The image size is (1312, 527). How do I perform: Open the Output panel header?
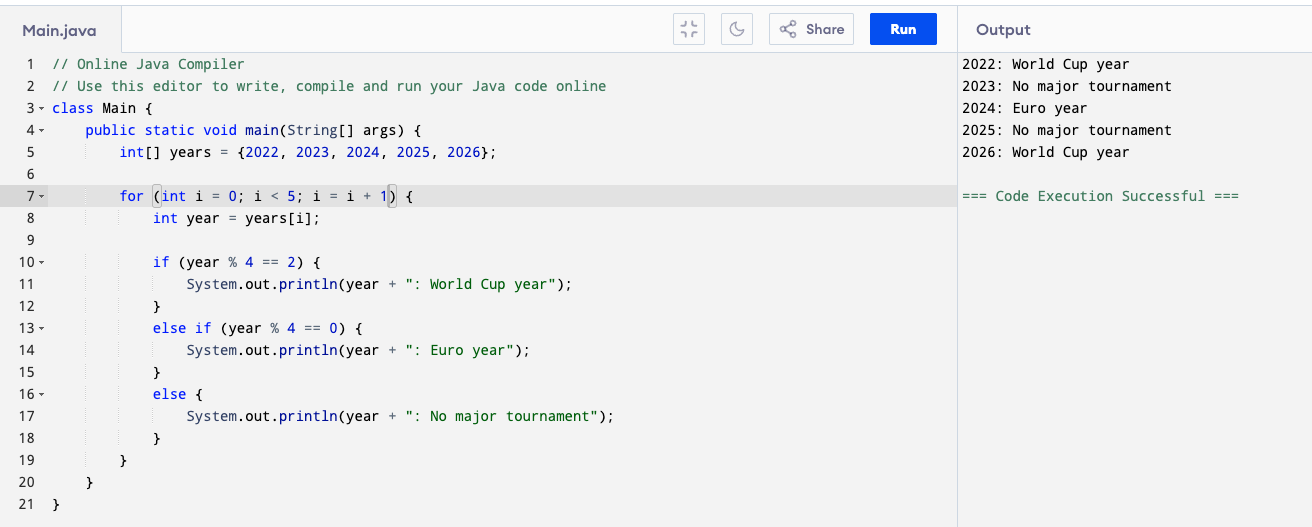[x=1003, y=30]
